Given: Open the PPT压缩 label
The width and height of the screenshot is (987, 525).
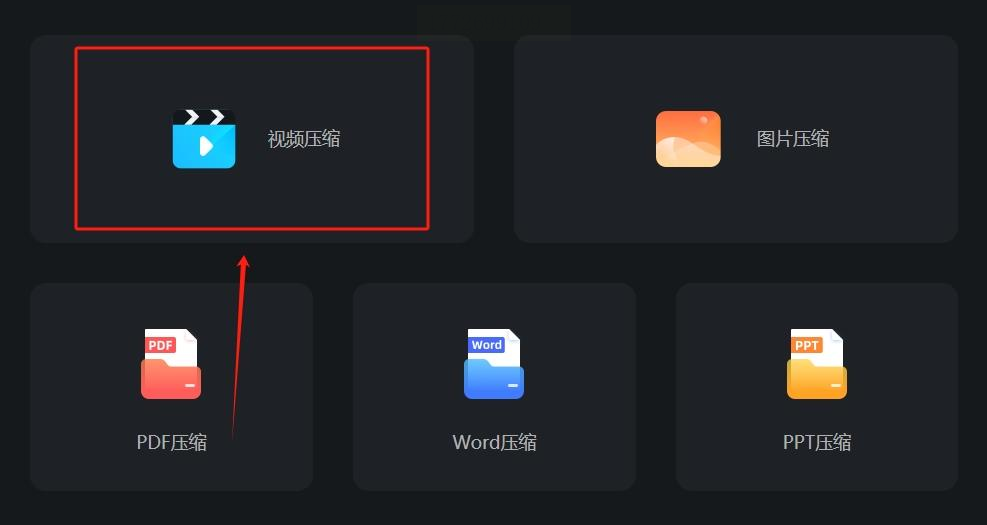Looking at the screenshot, I should pyautogui.click(x=816, y=443).
